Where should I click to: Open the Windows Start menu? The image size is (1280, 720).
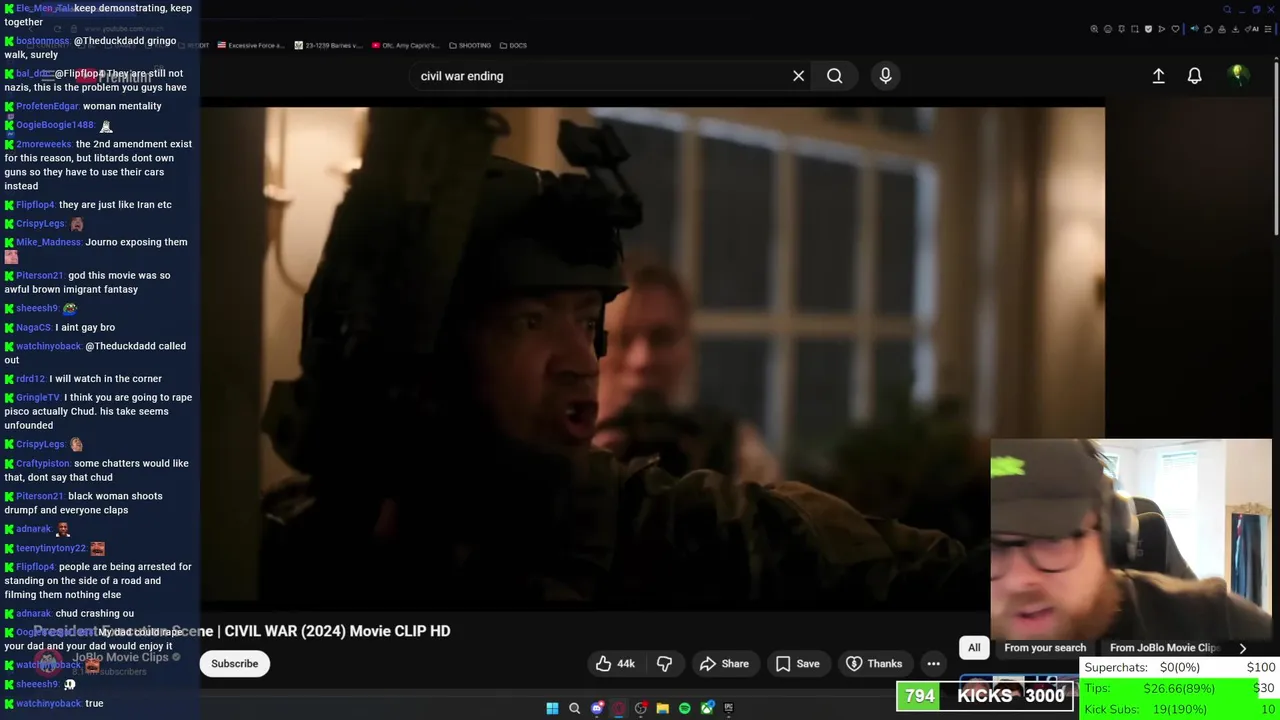(552, 708)
